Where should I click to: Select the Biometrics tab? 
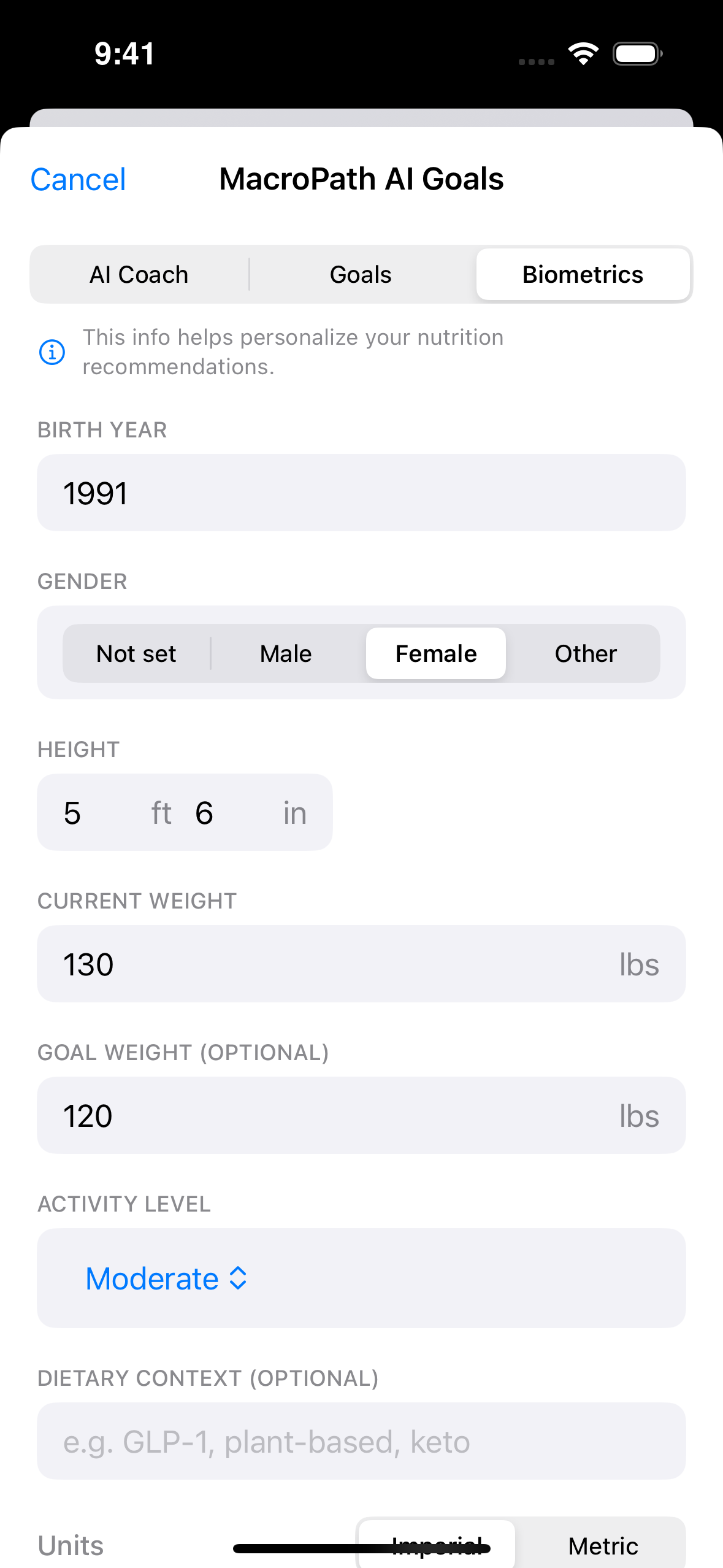[583, 274]
